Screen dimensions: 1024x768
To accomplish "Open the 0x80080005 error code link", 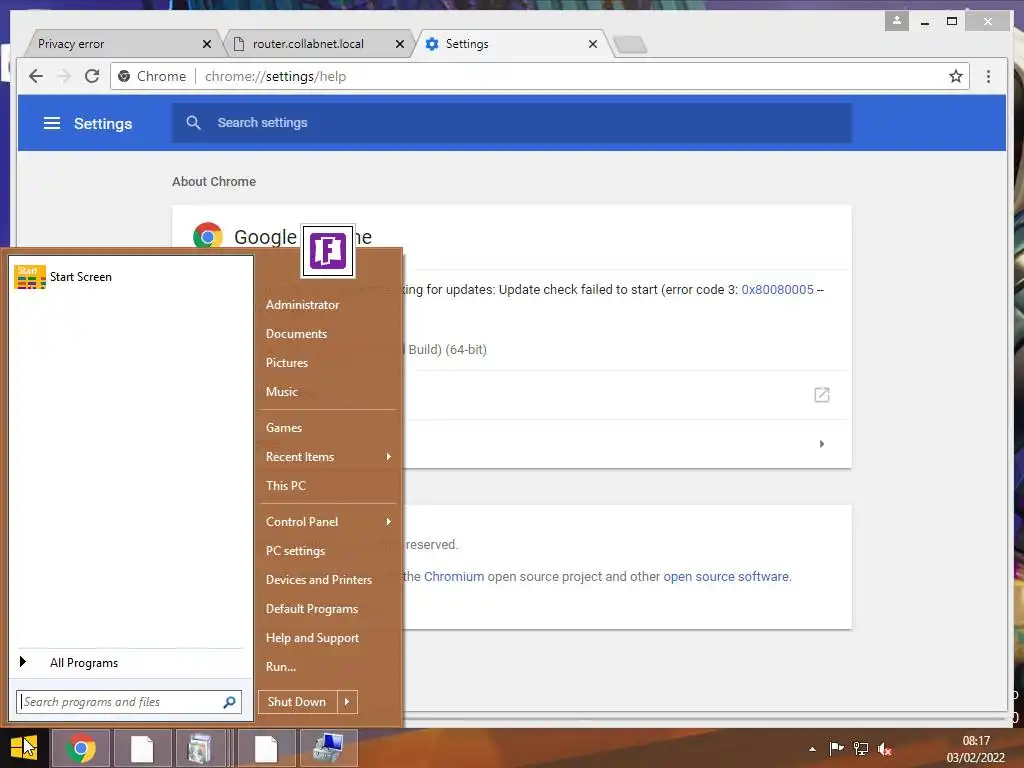I will (x=777, y=289).
